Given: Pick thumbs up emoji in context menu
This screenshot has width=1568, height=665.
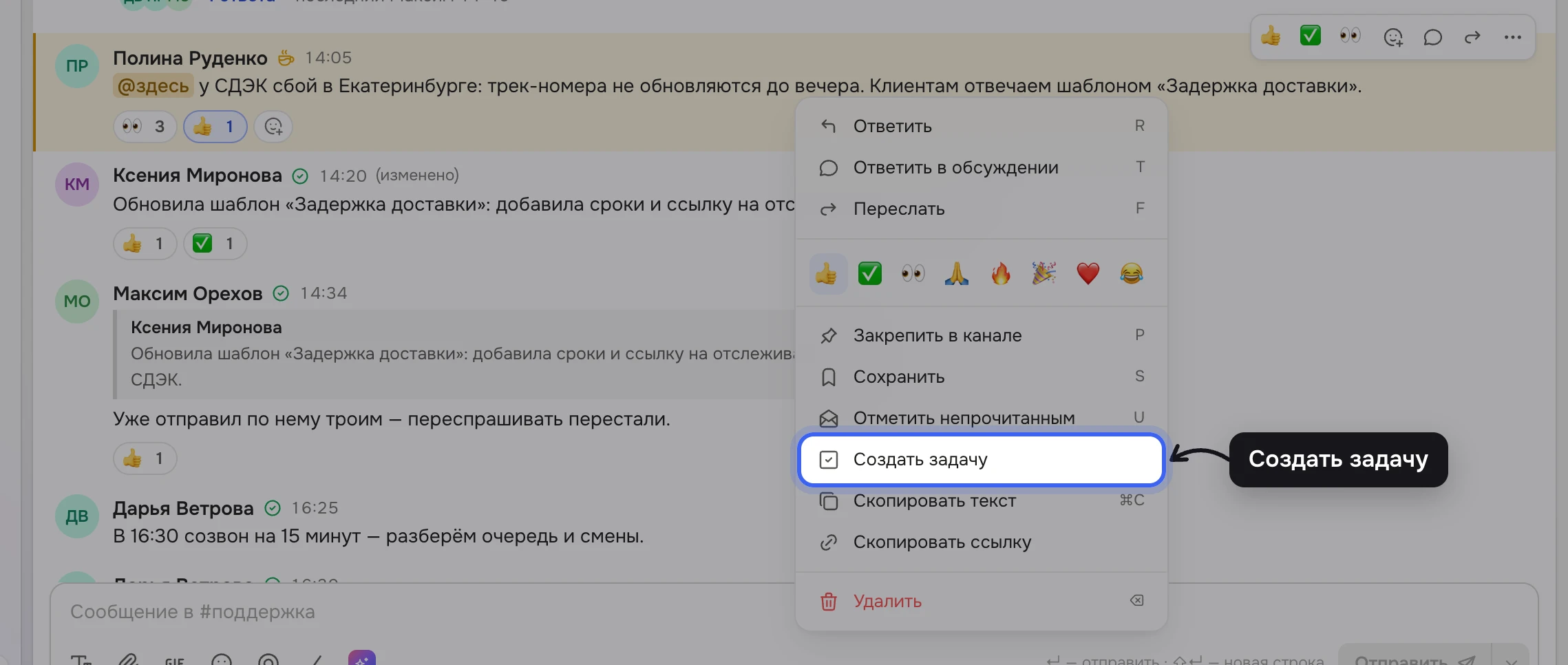Looking at the screenshot, I should tap(827, 274).
